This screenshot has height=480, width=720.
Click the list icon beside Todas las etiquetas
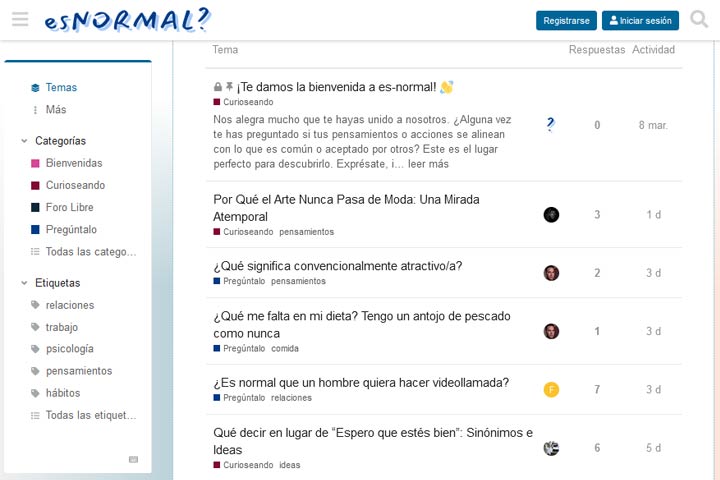click(35, 415)
